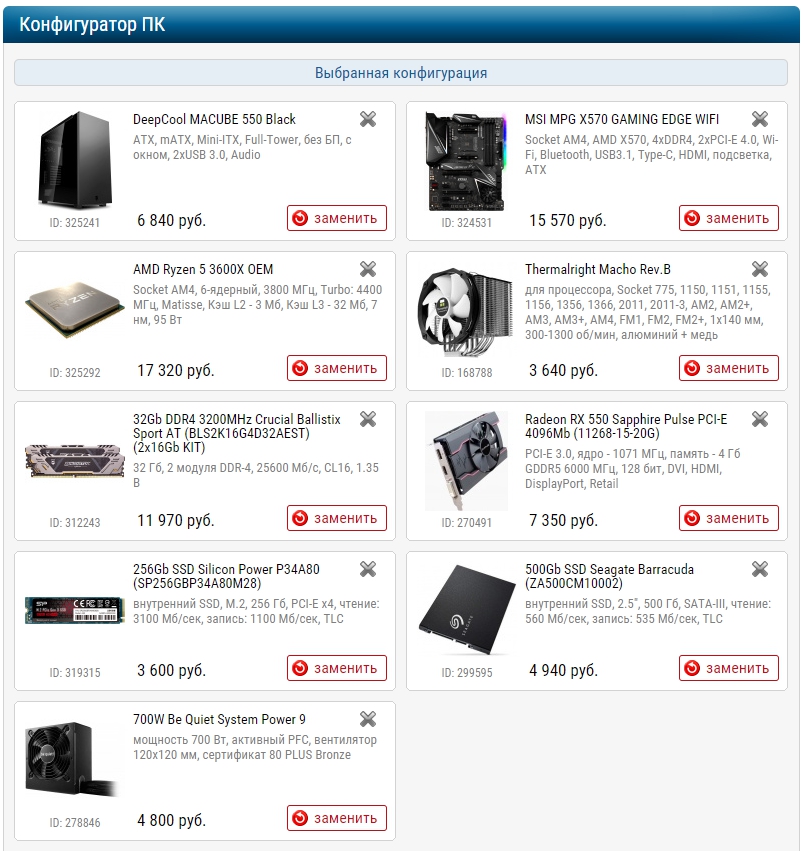The height and width of the screenshot is (851, 803).
Task: Delete AMD Ryzen 5 3600X using X icon
Action: [368, 269]
